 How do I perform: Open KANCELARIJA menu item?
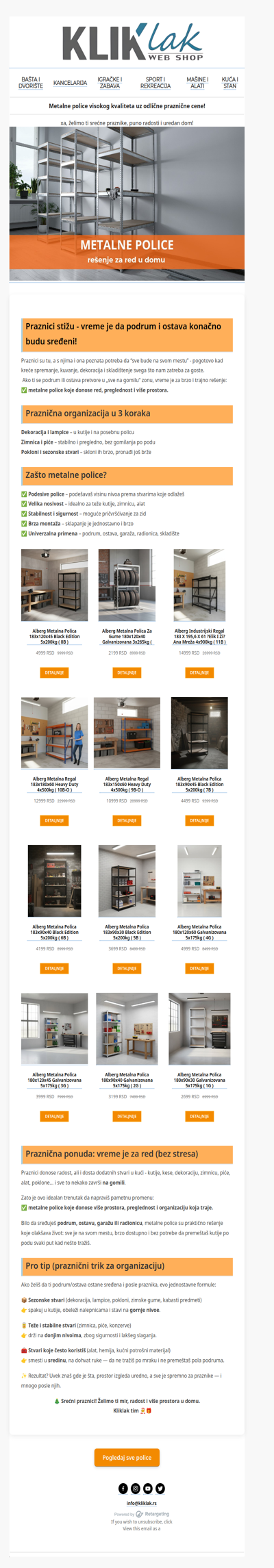tap(71, 83)
